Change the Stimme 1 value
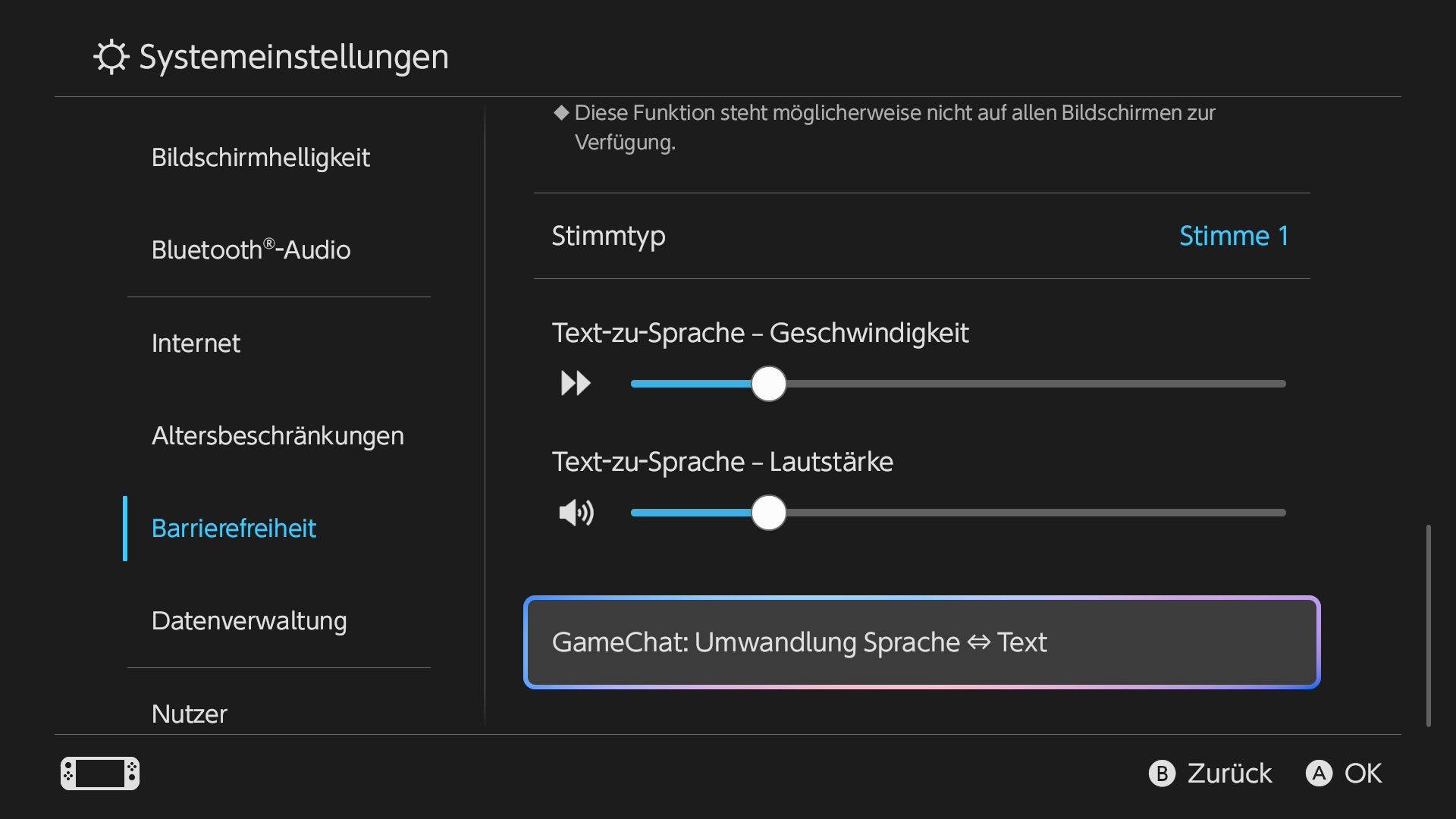This screenshot has height=819, width=1456. [x=1234, y=236]
